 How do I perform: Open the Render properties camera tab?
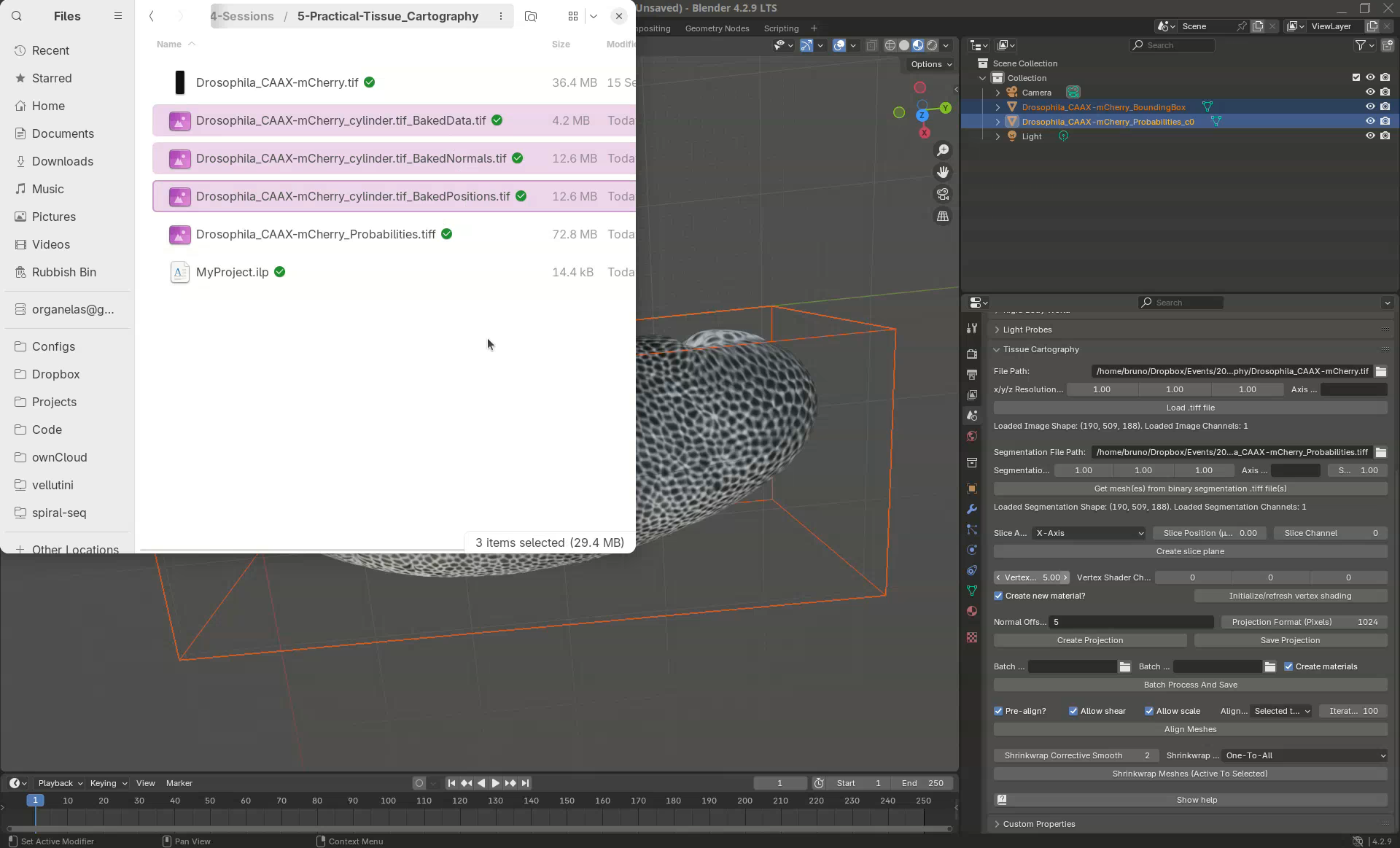pos(971,354)
